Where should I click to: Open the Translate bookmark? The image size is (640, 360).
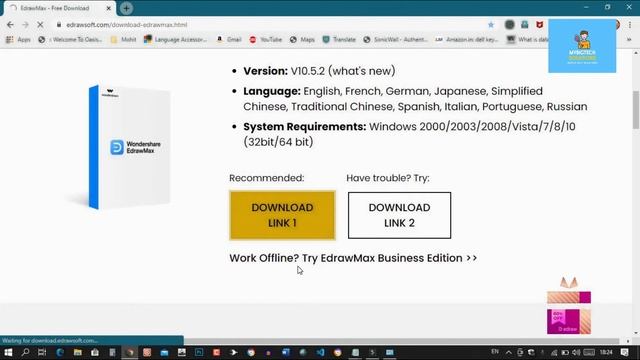339,40
